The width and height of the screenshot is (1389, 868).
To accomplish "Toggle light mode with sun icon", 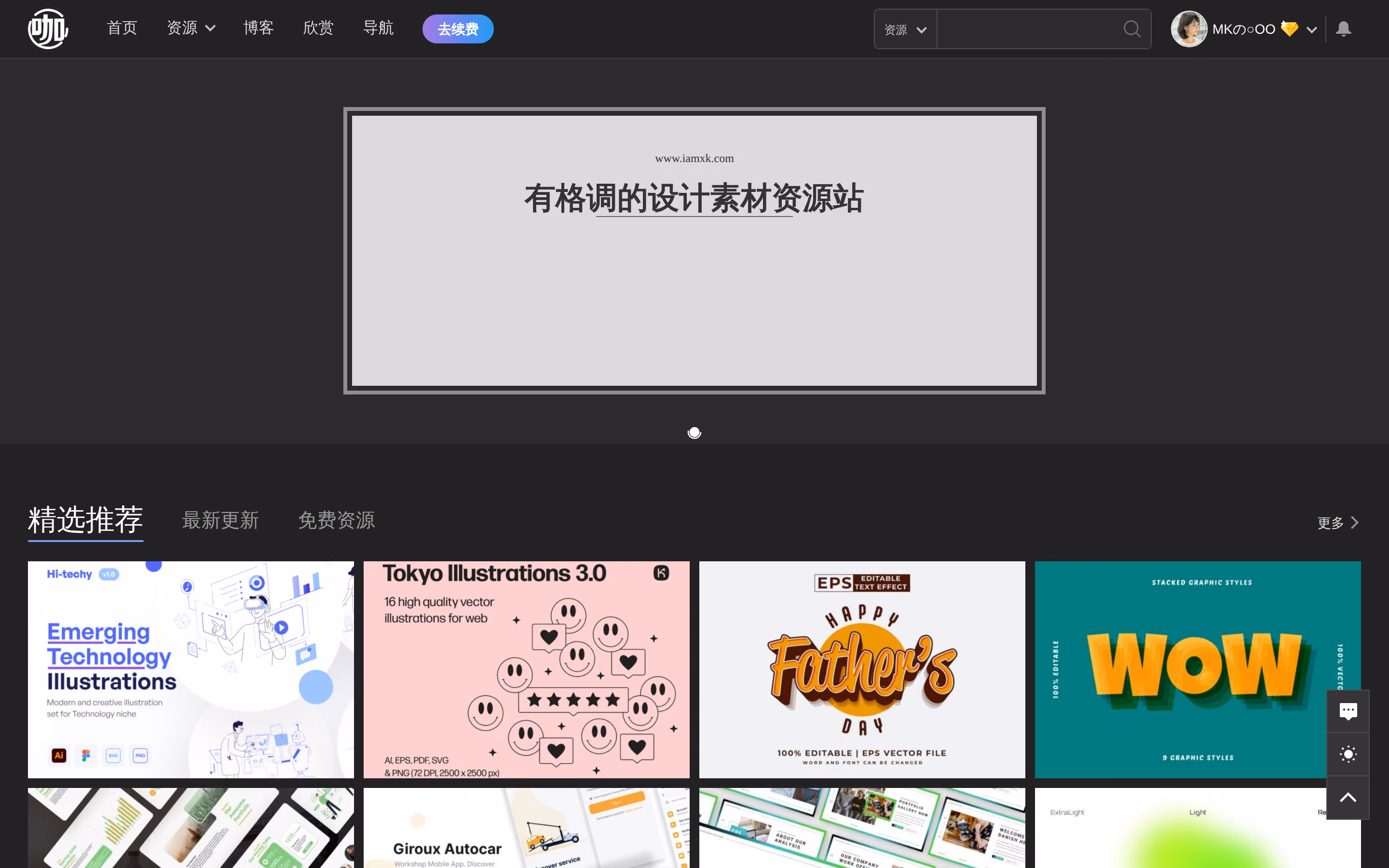I will [1348, 754].
